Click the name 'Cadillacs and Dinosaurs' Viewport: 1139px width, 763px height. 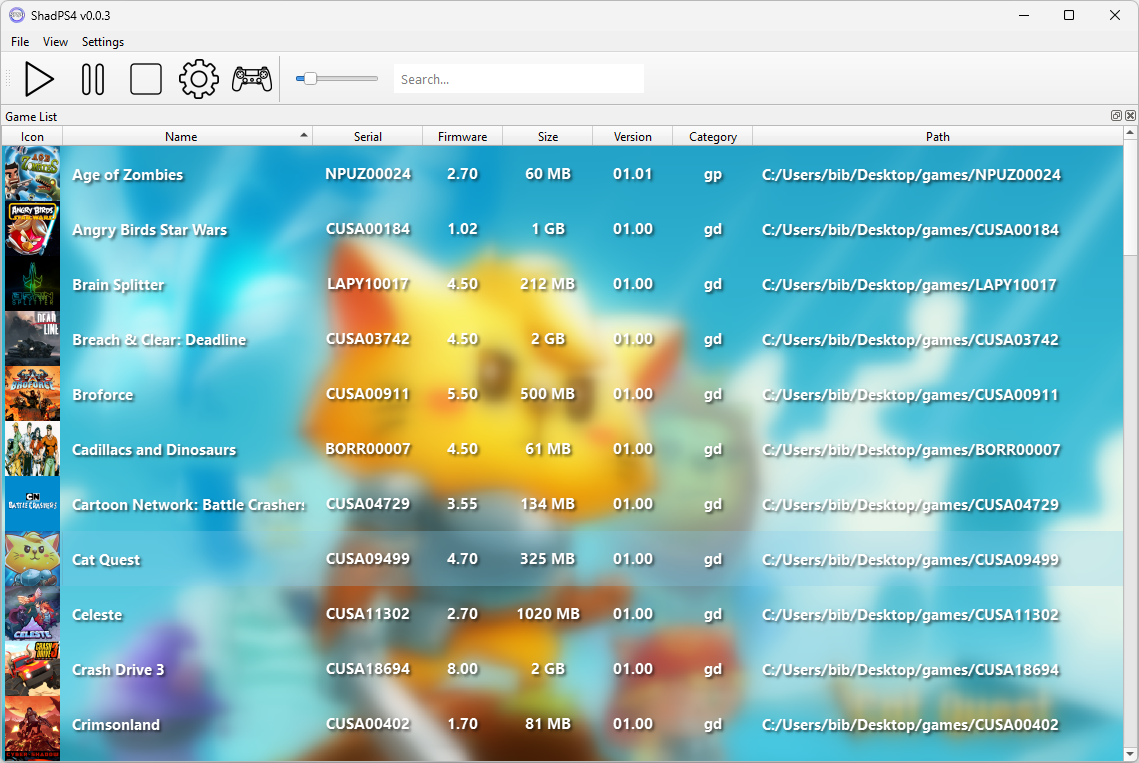coord(154,450)
